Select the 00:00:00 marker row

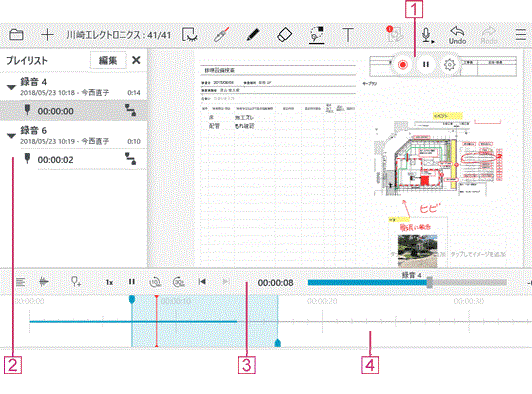tap(74, 111)
